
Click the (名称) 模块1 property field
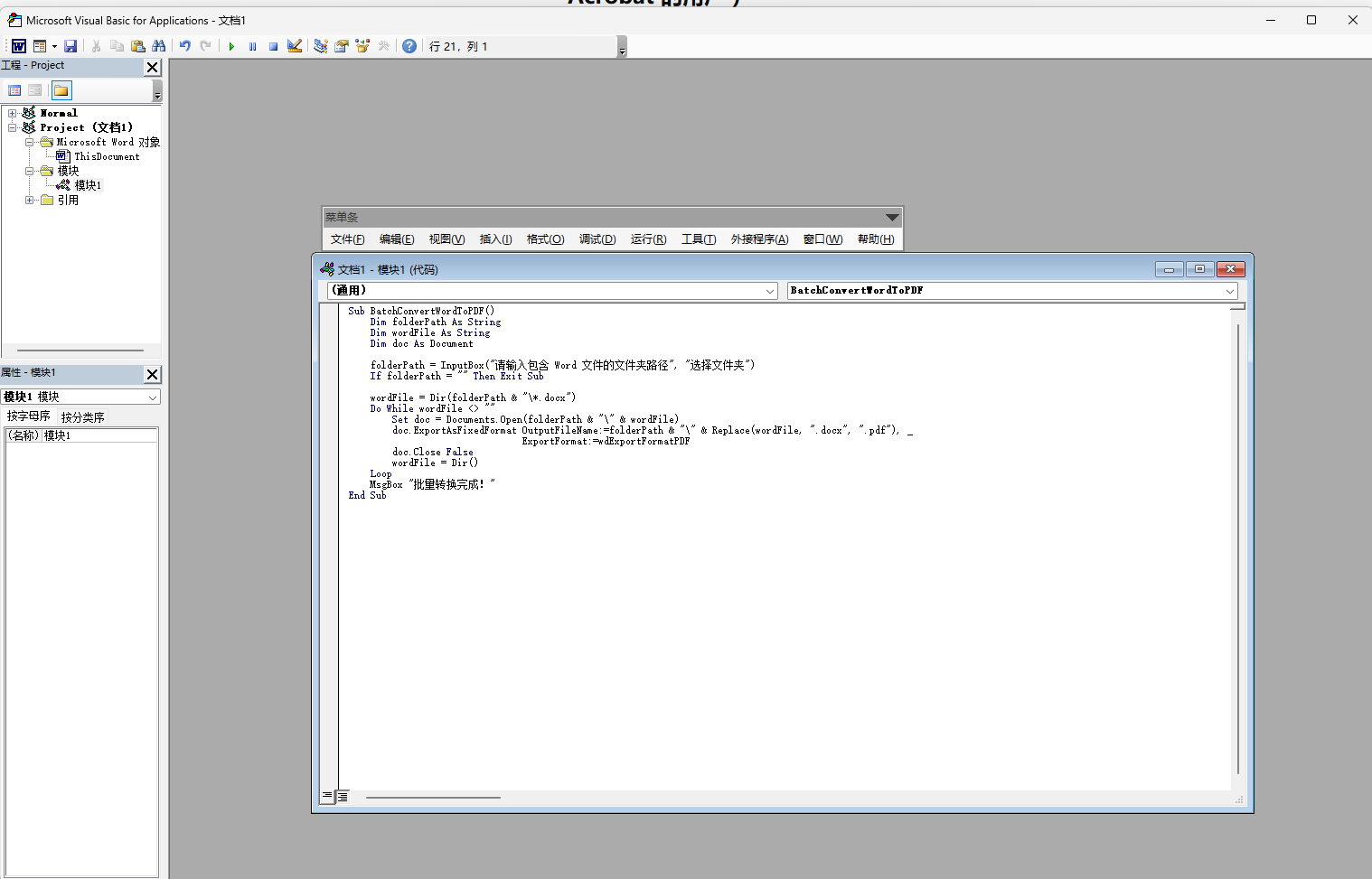(81, 435)
